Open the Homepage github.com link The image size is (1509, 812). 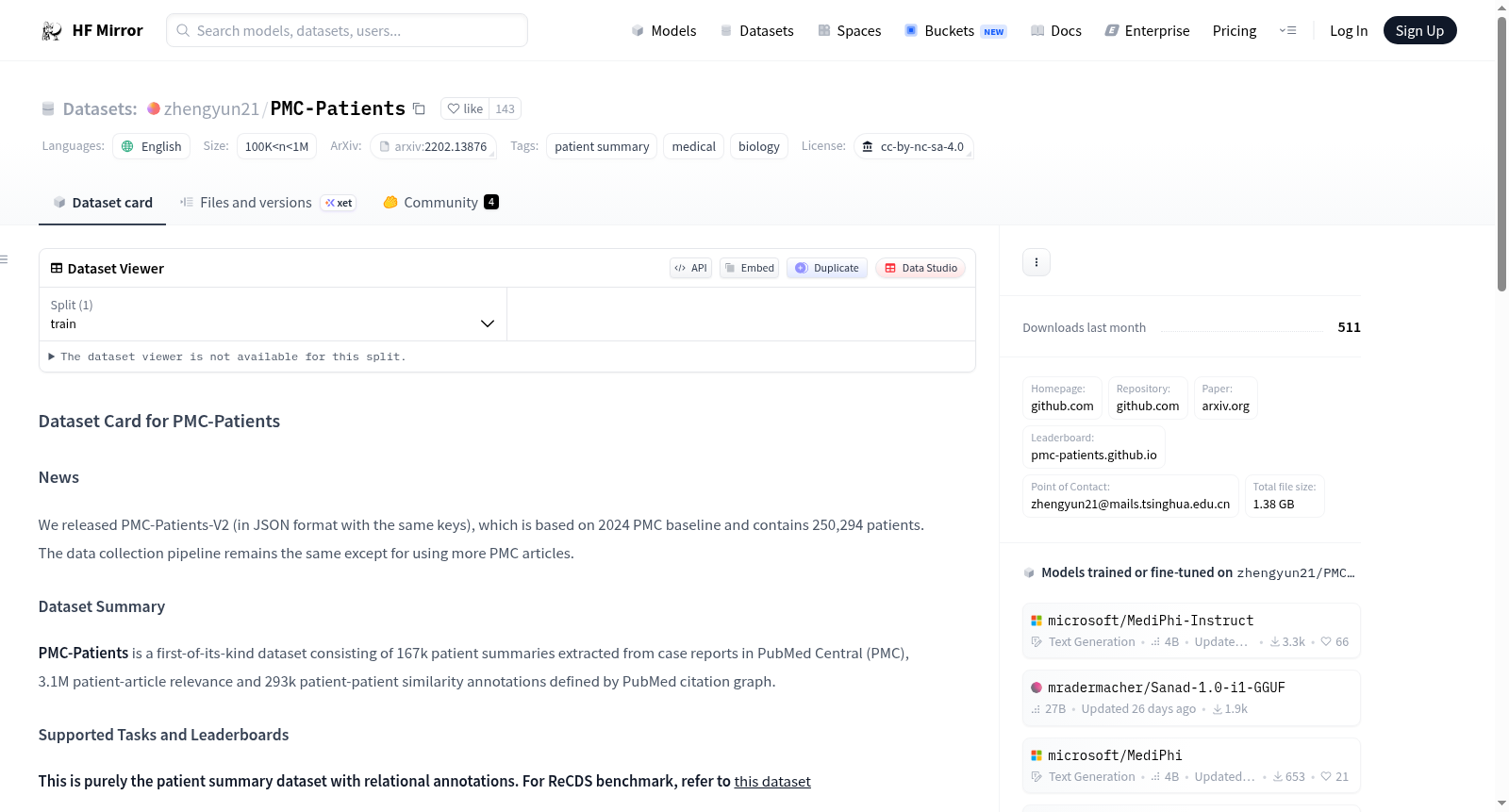tap(1062, 398)
